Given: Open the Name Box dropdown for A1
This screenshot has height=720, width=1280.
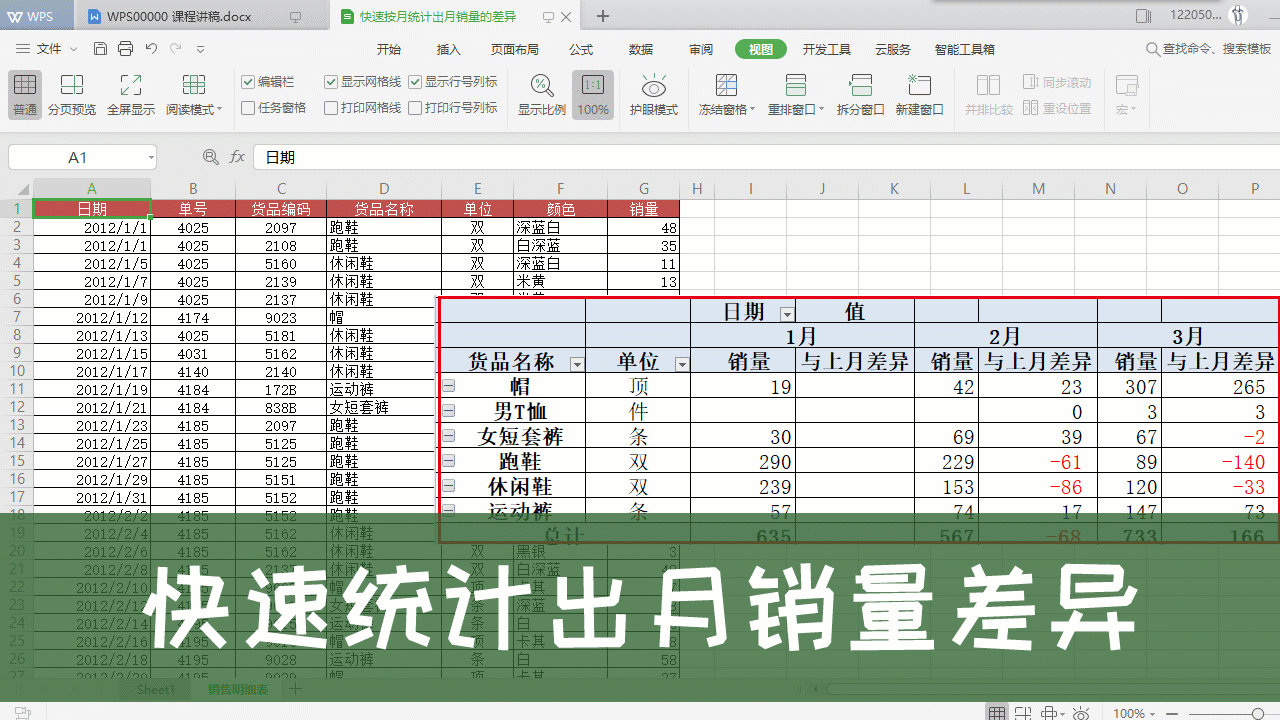Looking at the screenshot, I should (150, 158).
